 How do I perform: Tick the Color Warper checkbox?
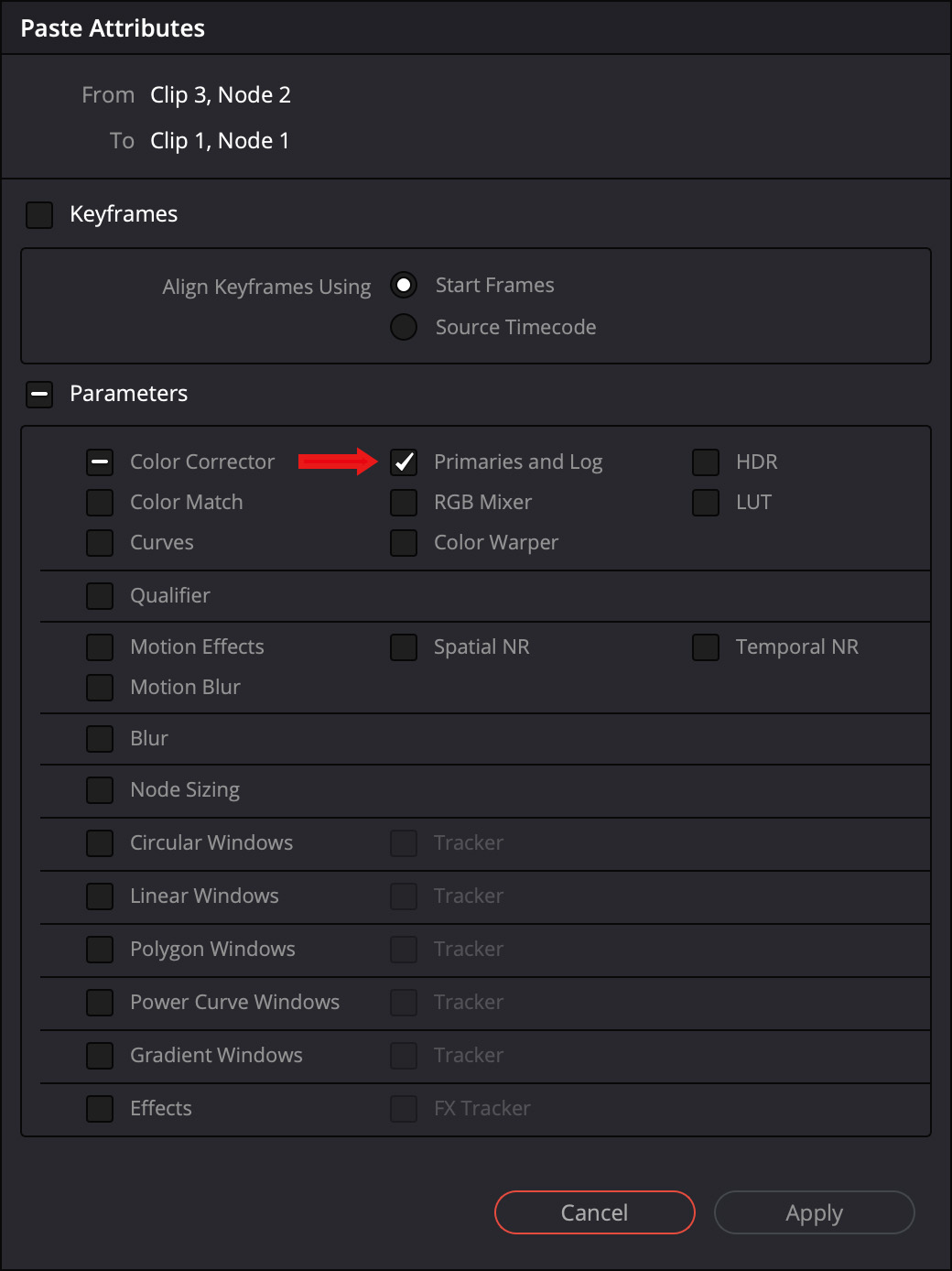pos(404,543)
